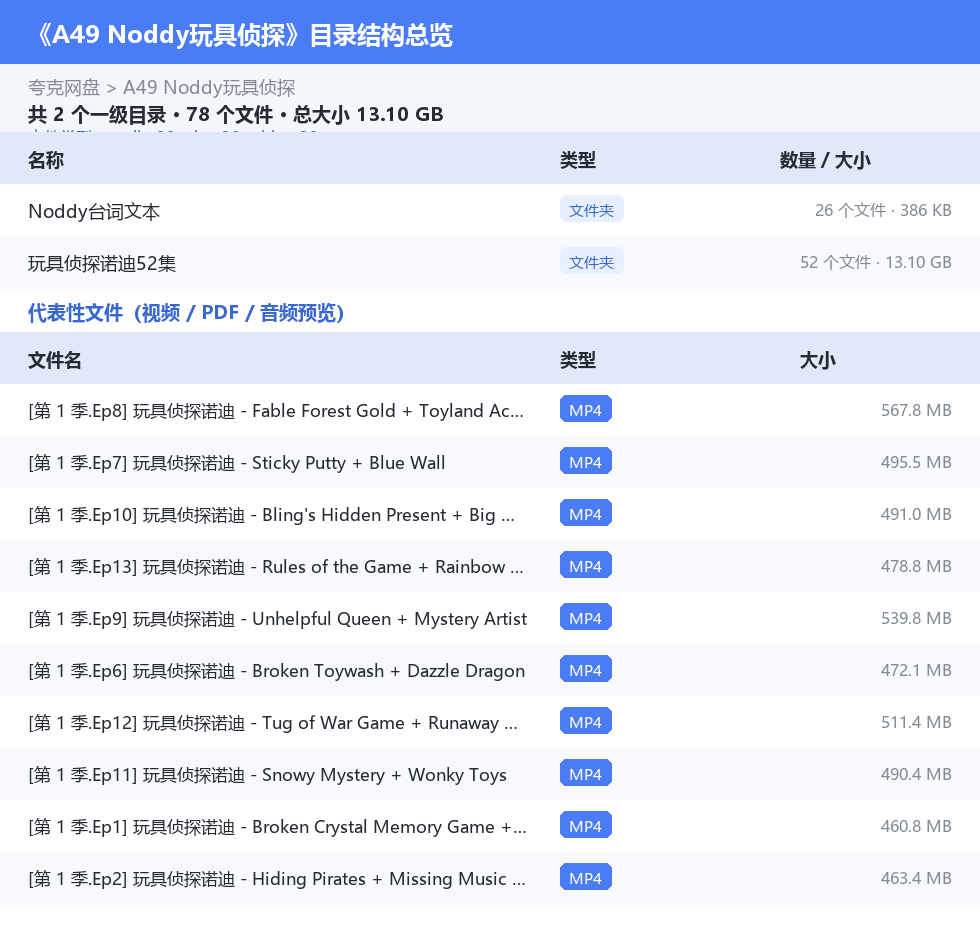The width and height of the screenshot is (980, 936).
Task: Click the size value 472.1 MB
Action: coord(916,670)
